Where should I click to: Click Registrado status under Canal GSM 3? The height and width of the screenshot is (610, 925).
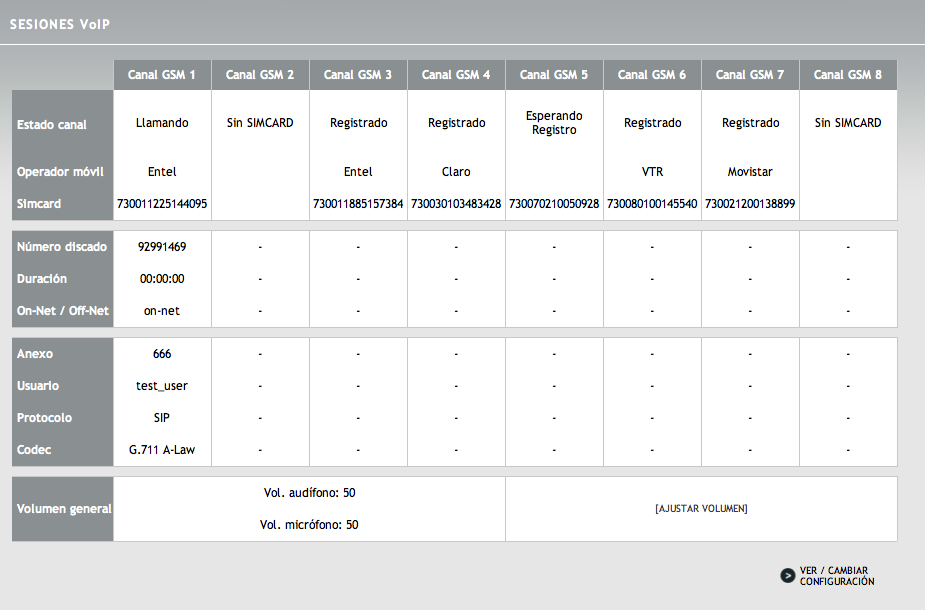(358, 123)
